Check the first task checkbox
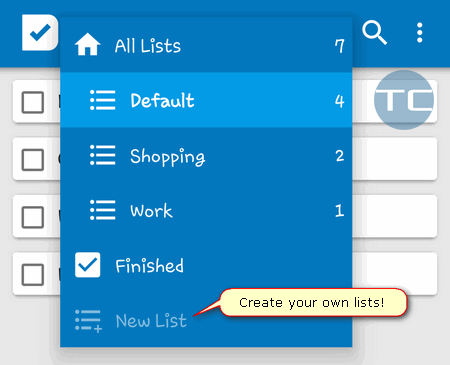 point(33,102)
